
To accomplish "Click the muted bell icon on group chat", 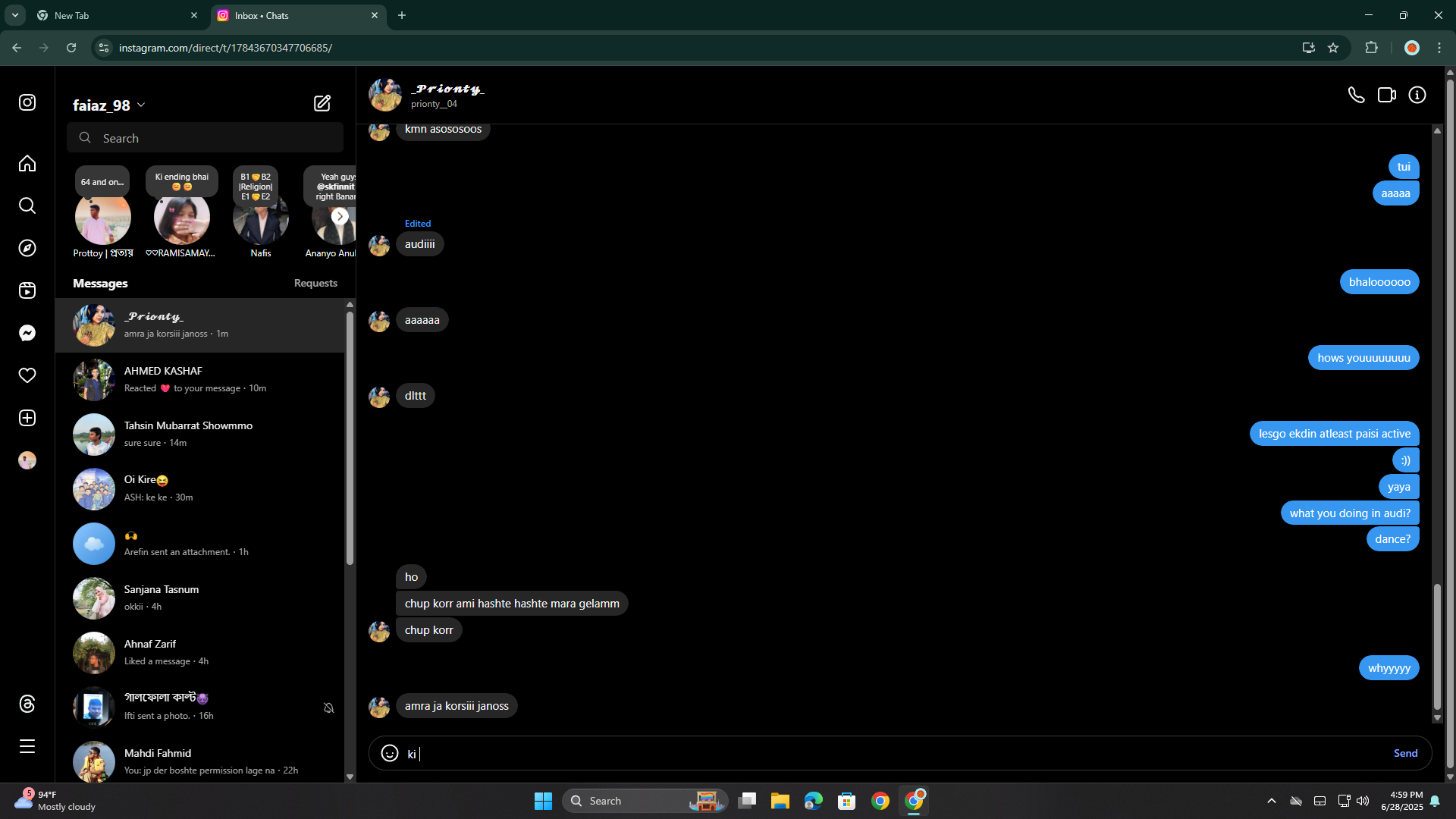I will 328,708.
